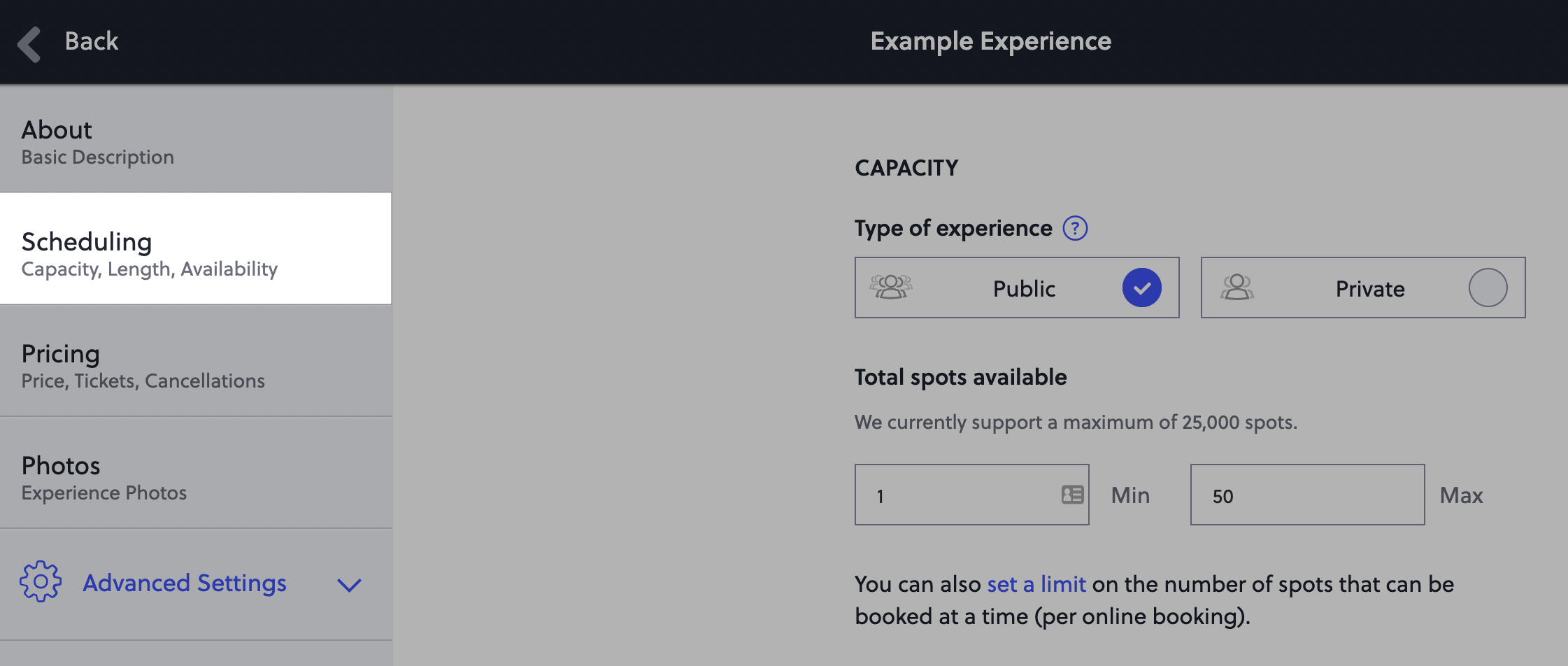The height and width of the screenshot is (666, 1568).
Task: Choose the Public experience type box
Action: 1017,288
